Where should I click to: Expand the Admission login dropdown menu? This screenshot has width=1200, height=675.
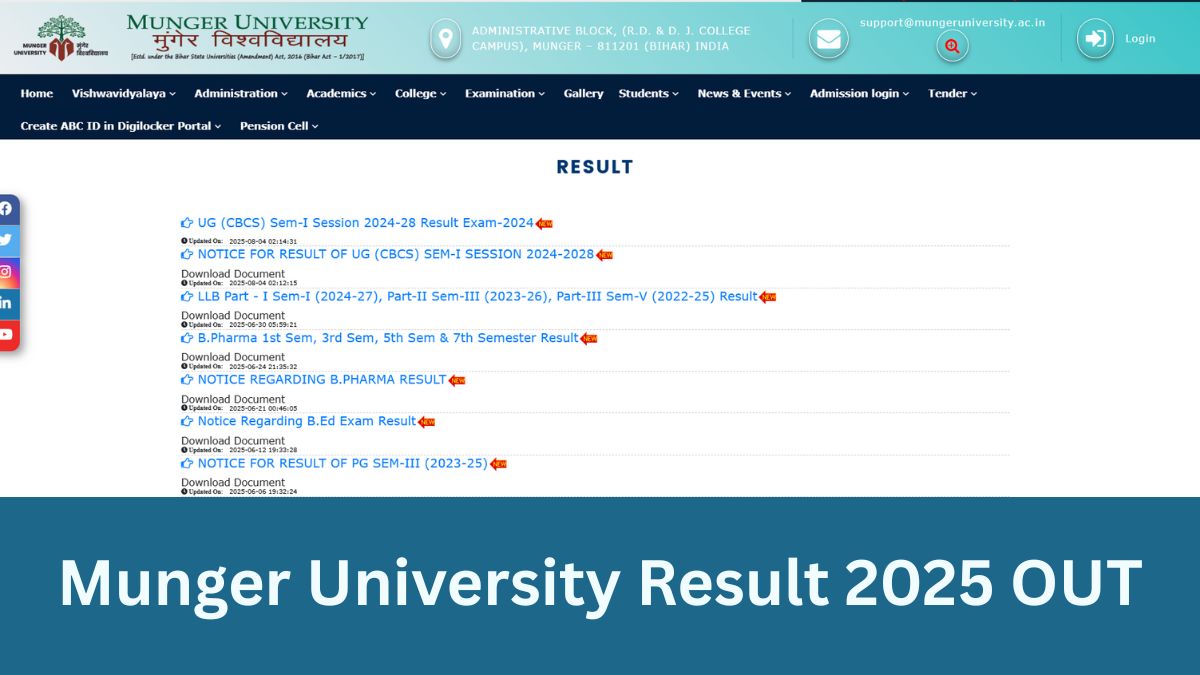859,93
